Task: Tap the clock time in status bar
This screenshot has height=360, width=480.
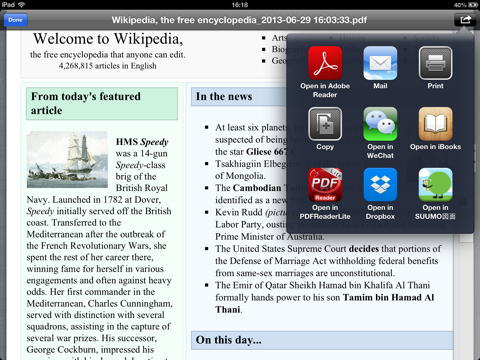Action: pos(240,5)
